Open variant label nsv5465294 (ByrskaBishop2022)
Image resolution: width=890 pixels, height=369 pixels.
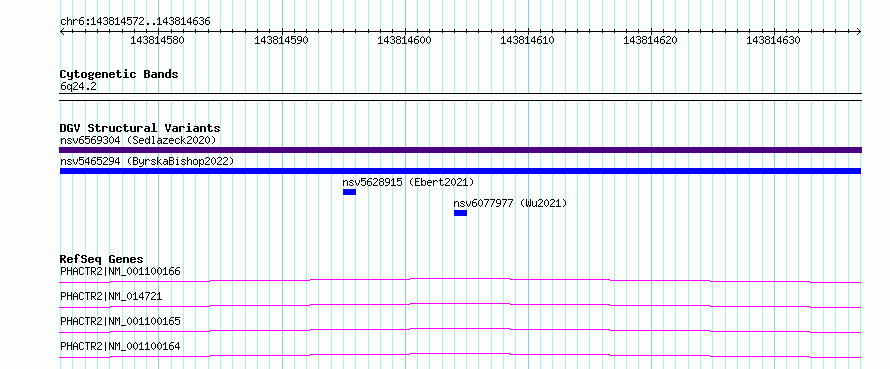147,161
